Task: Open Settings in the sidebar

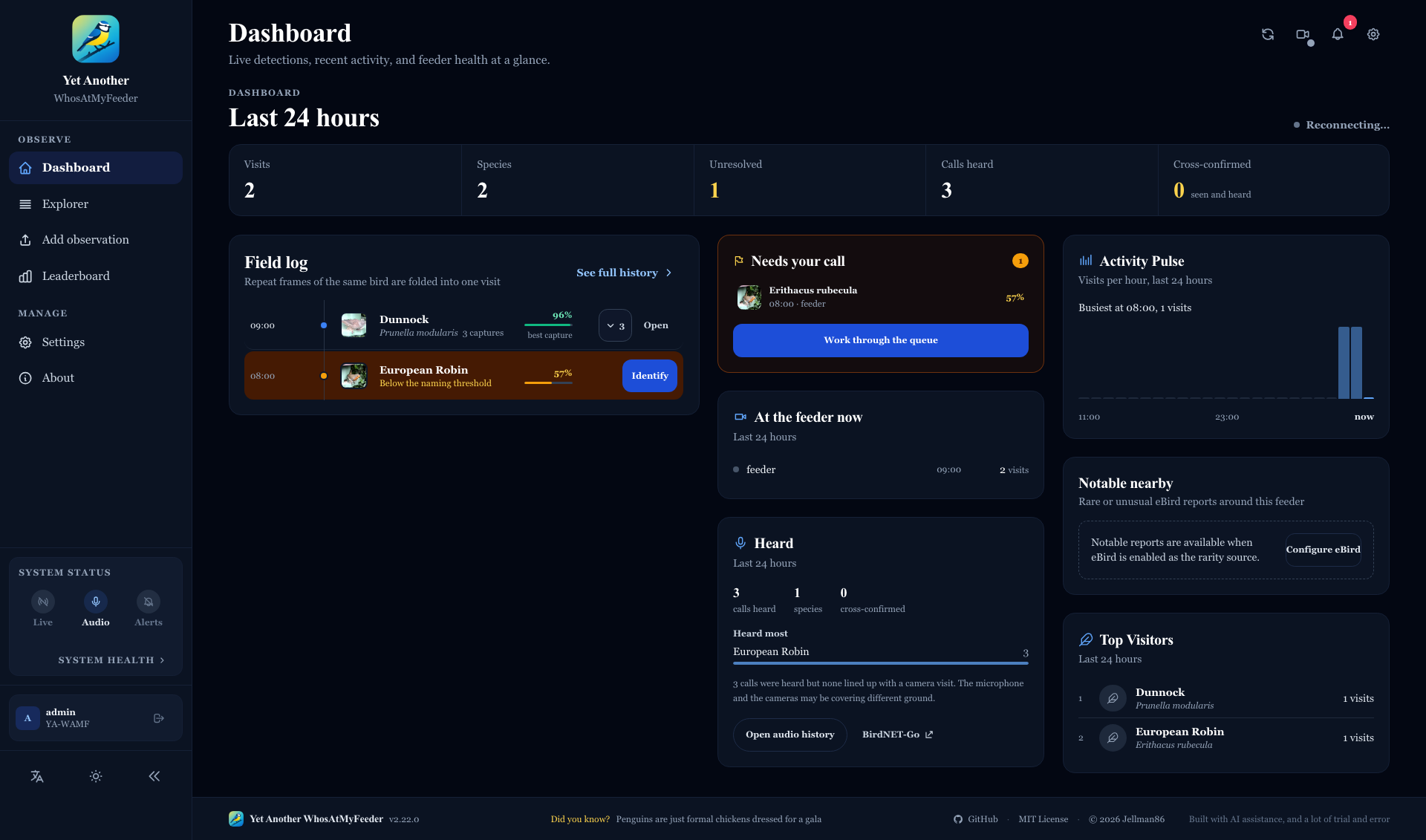Action: tap(96, 342)
